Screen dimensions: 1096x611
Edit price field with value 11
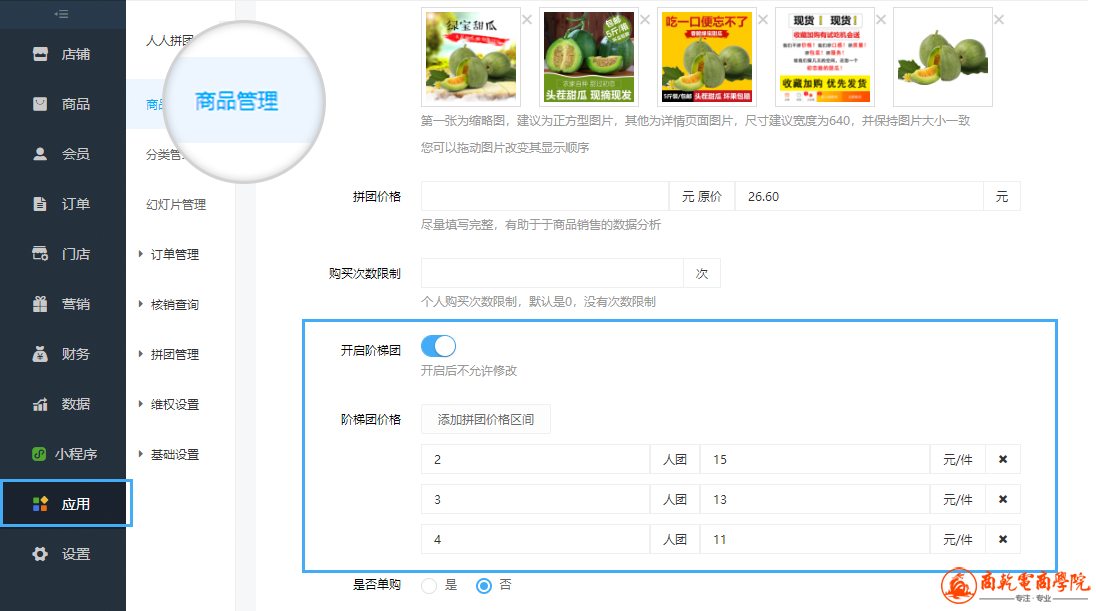click(815, 539)
